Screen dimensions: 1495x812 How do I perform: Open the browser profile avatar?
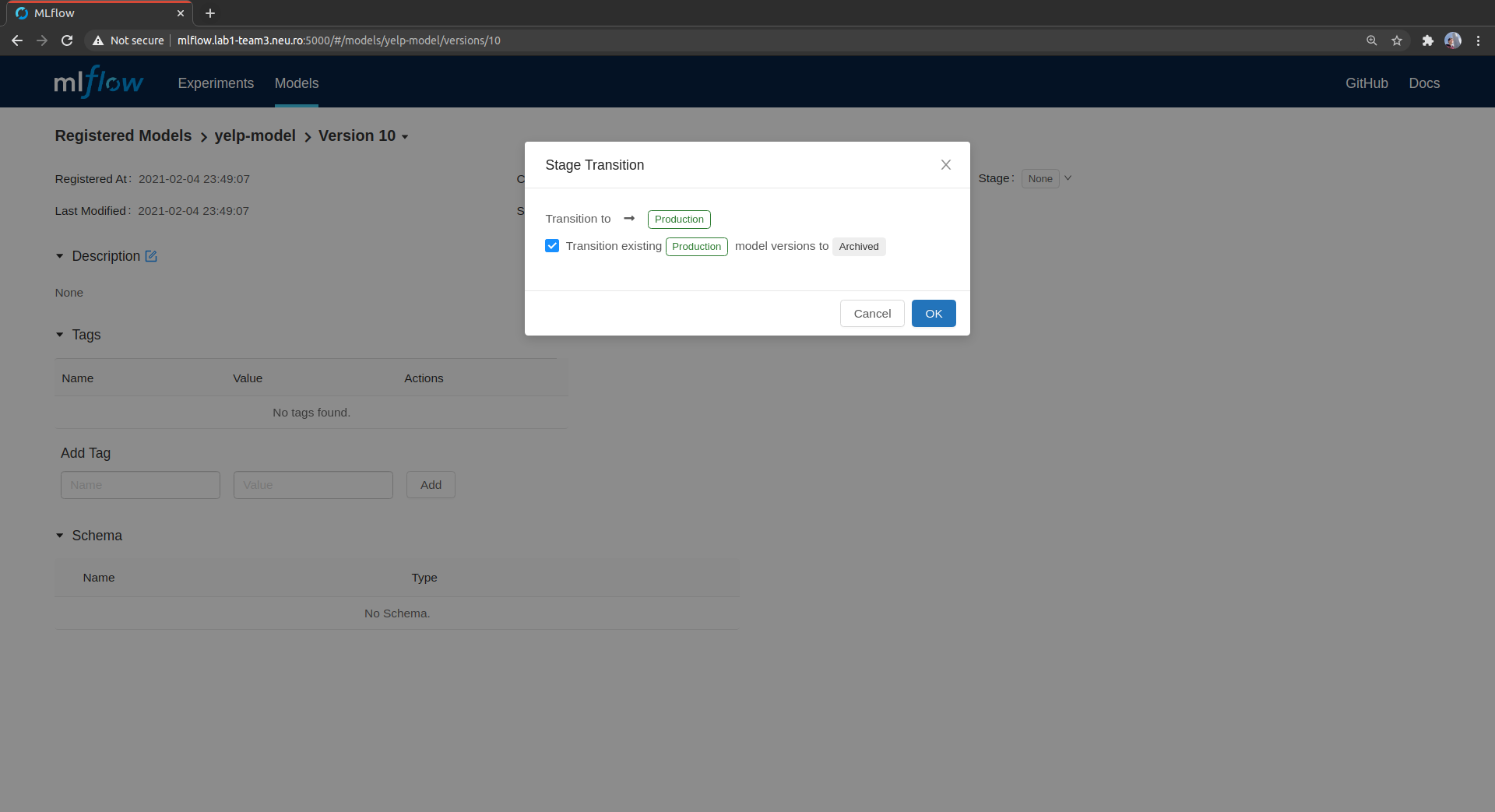click(x=1453, y=40)
